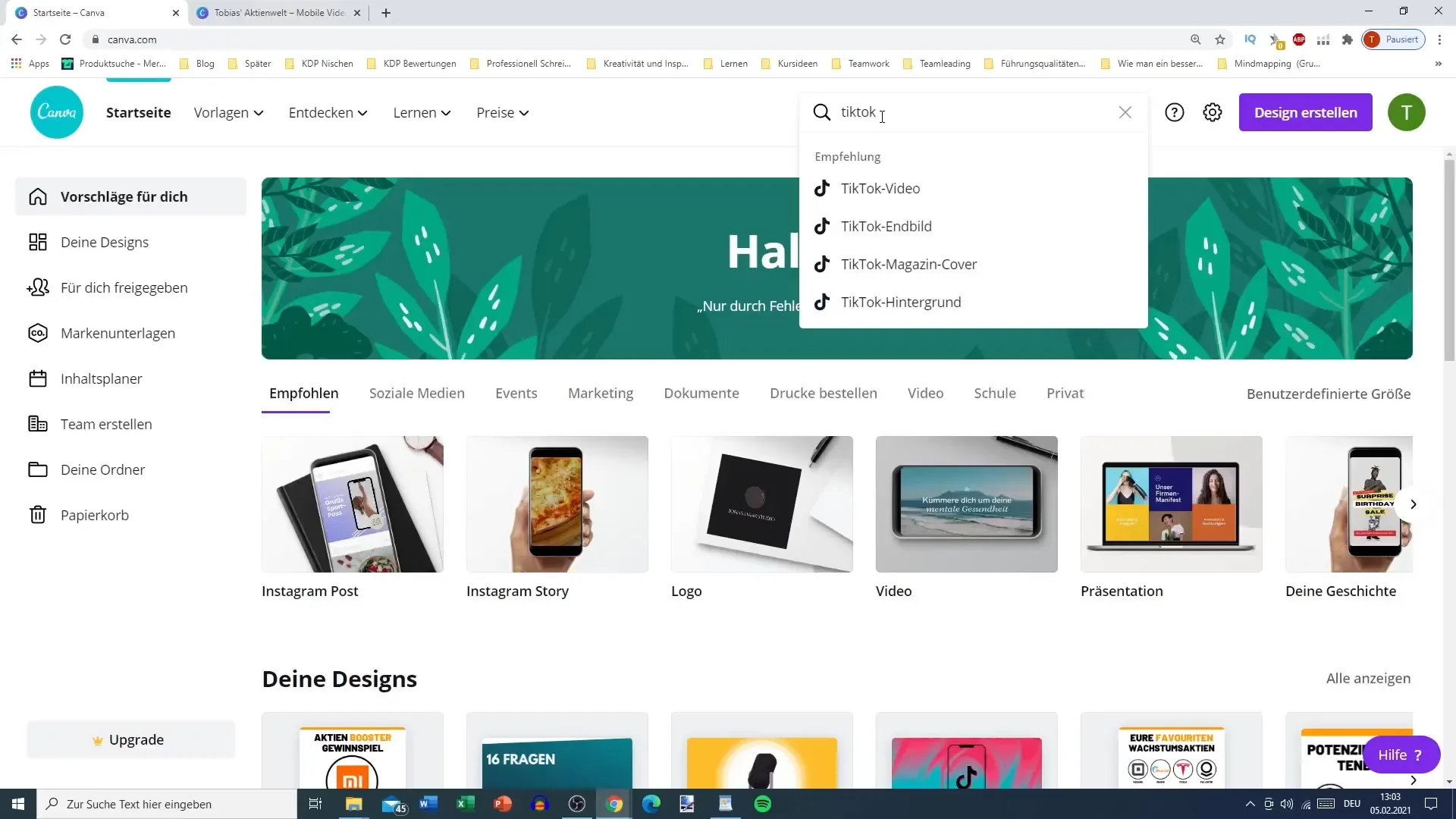Open the Logo template thumbnail
Image resolution: width=1456 pixels, height=819 pixels.
coord(762,504)
